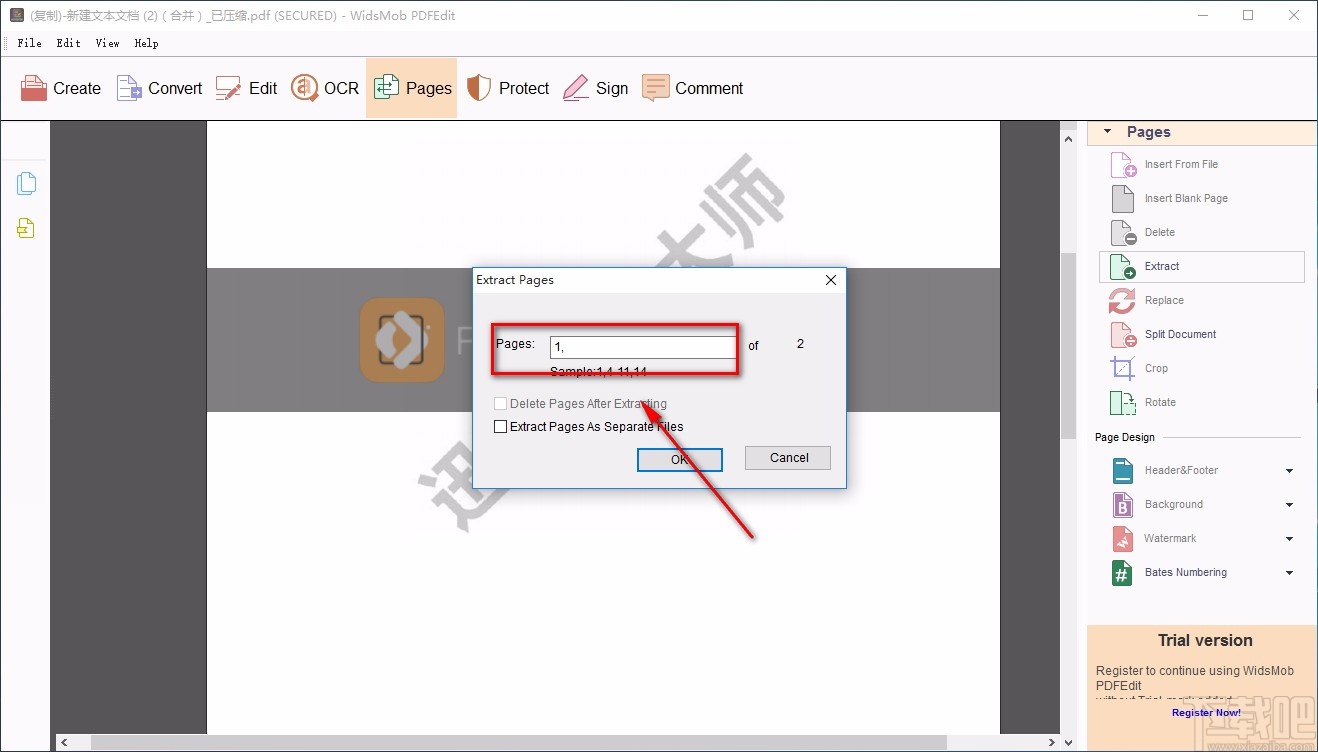Screen dimensions: 1318x752
Task: Expand the Background options
Action: coord(1288,504)
